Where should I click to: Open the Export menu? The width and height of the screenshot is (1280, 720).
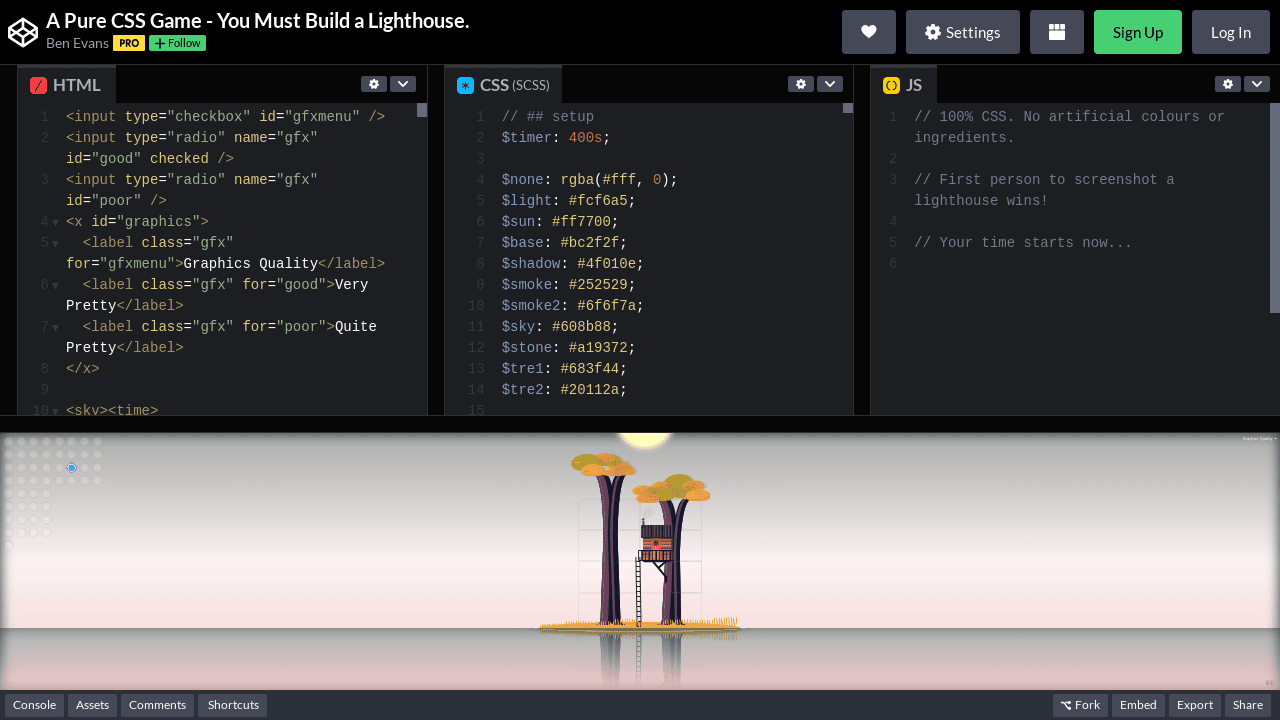[1195, 705]
